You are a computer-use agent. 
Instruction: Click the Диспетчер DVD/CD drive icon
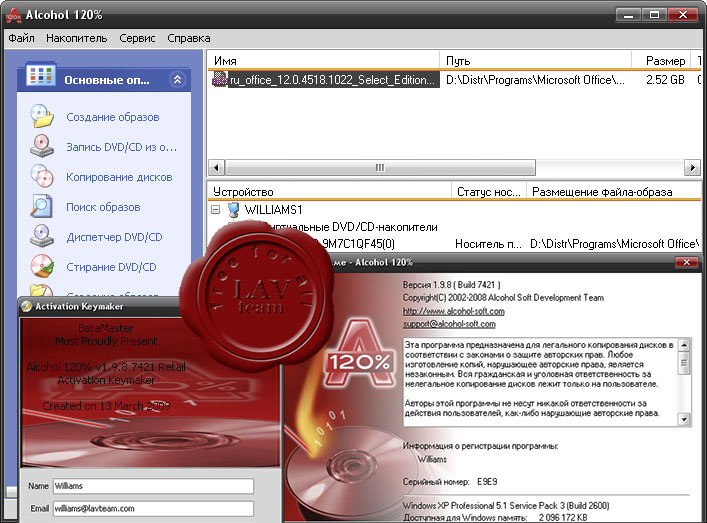41,236
